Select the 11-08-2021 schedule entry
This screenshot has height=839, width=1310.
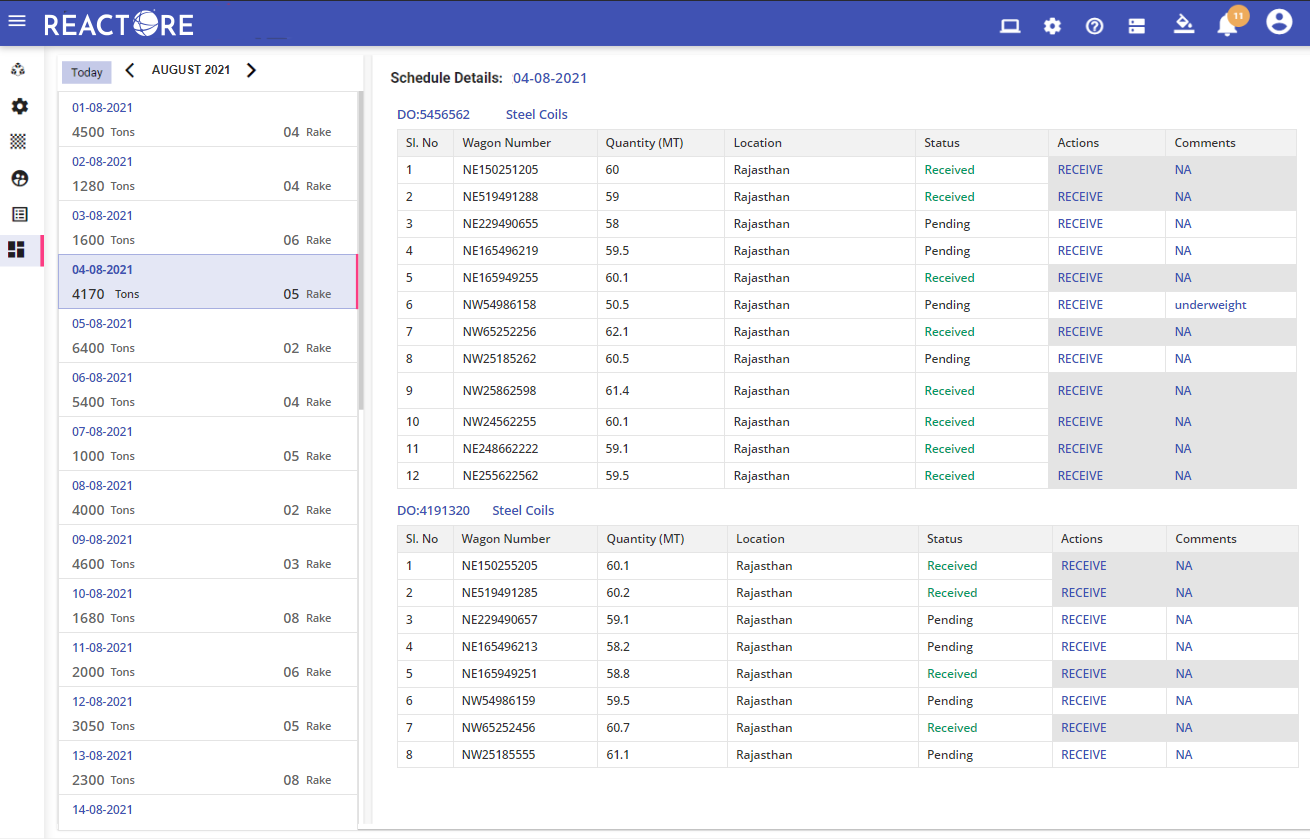point(207,660)
